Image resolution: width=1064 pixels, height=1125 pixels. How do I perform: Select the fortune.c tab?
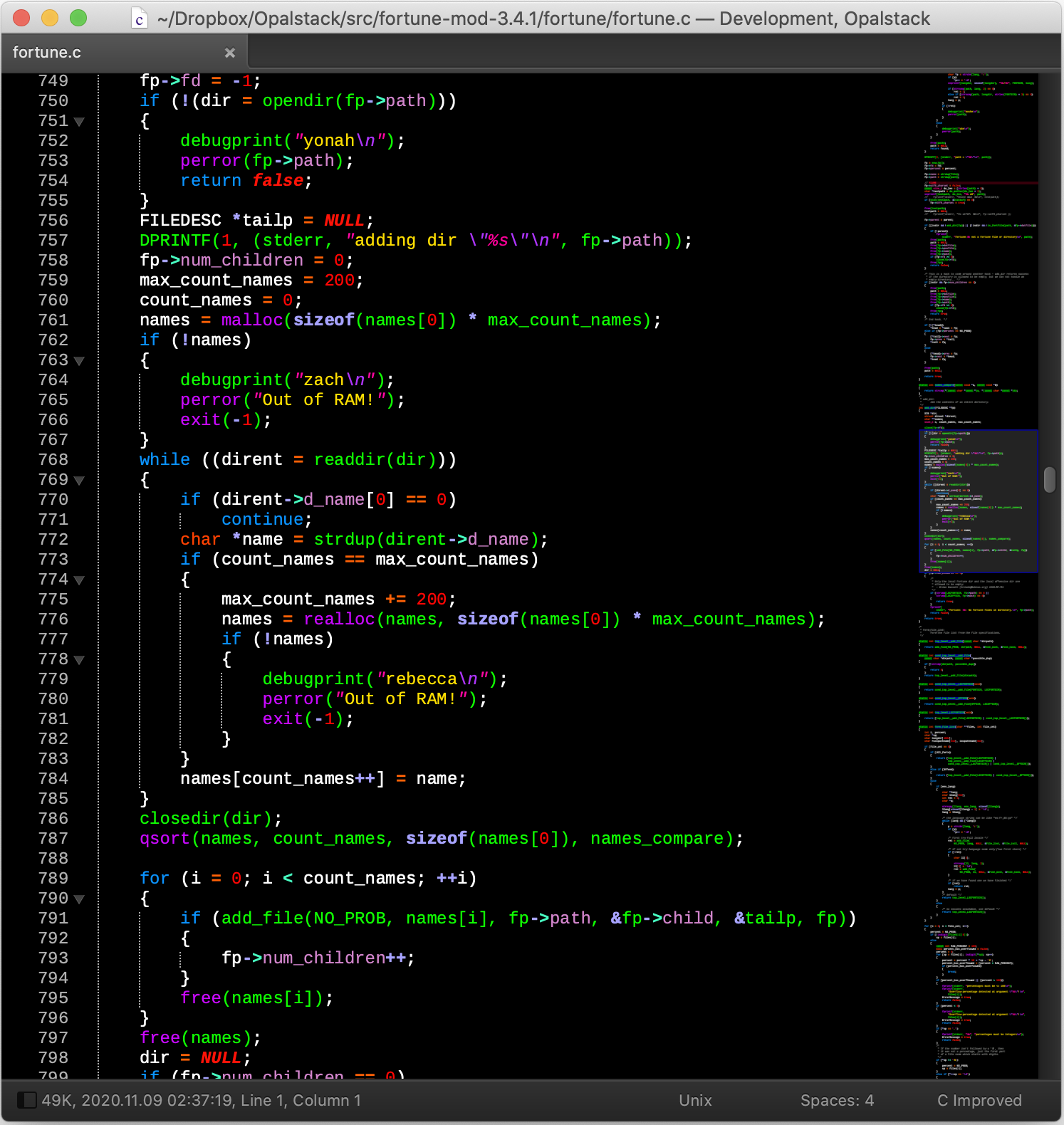coord(124,53)
